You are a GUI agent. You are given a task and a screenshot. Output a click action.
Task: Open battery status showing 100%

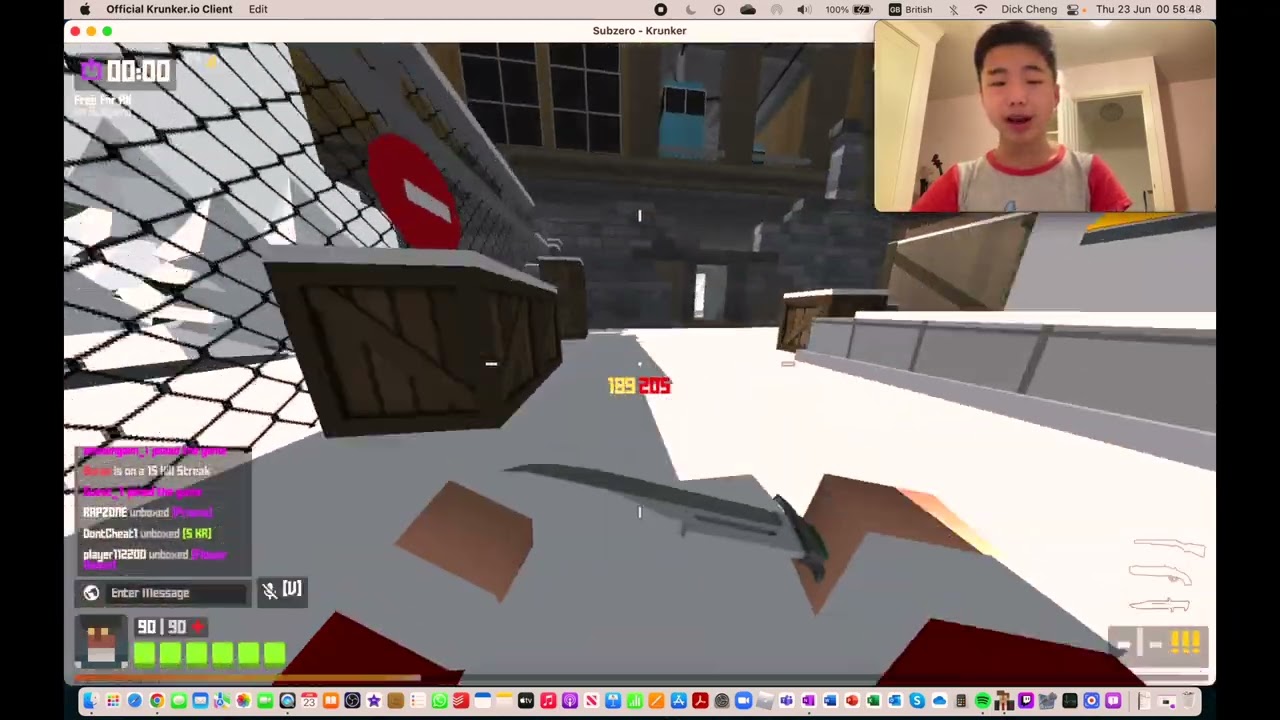coord(849,9)
